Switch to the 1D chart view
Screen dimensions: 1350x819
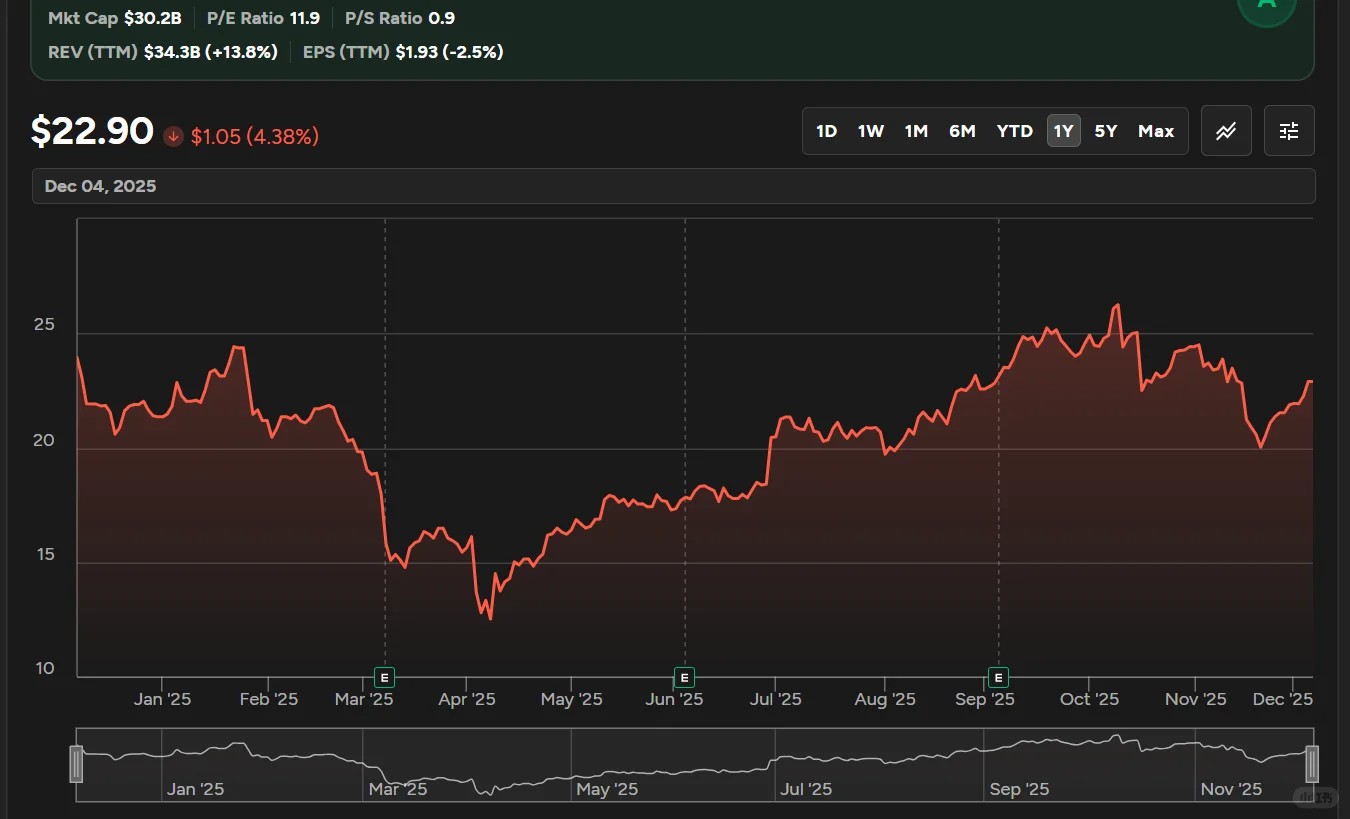click(827, 130)
